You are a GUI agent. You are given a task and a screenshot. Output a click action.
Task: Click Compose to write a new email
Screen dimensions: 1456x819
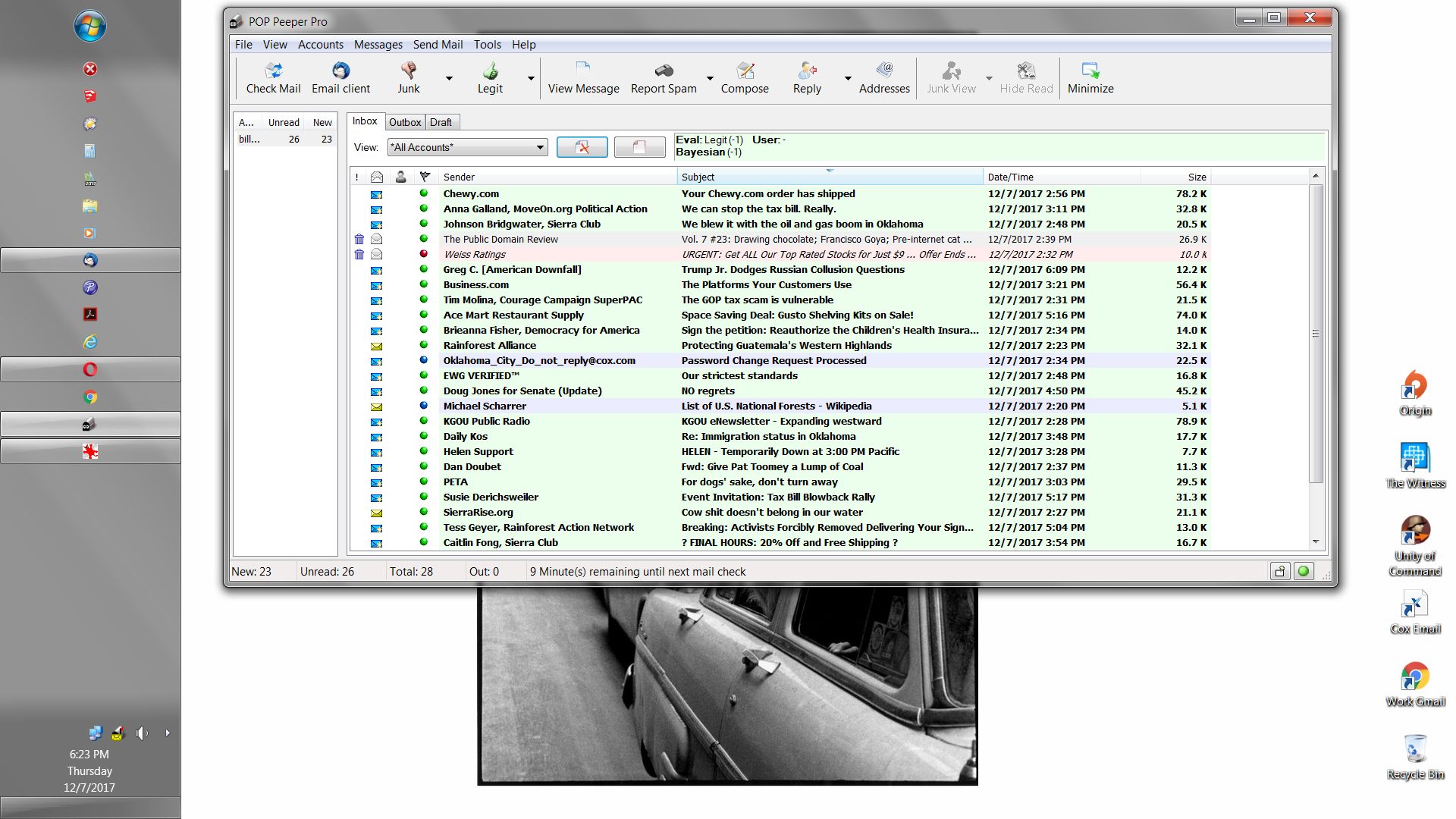[745, 78]
